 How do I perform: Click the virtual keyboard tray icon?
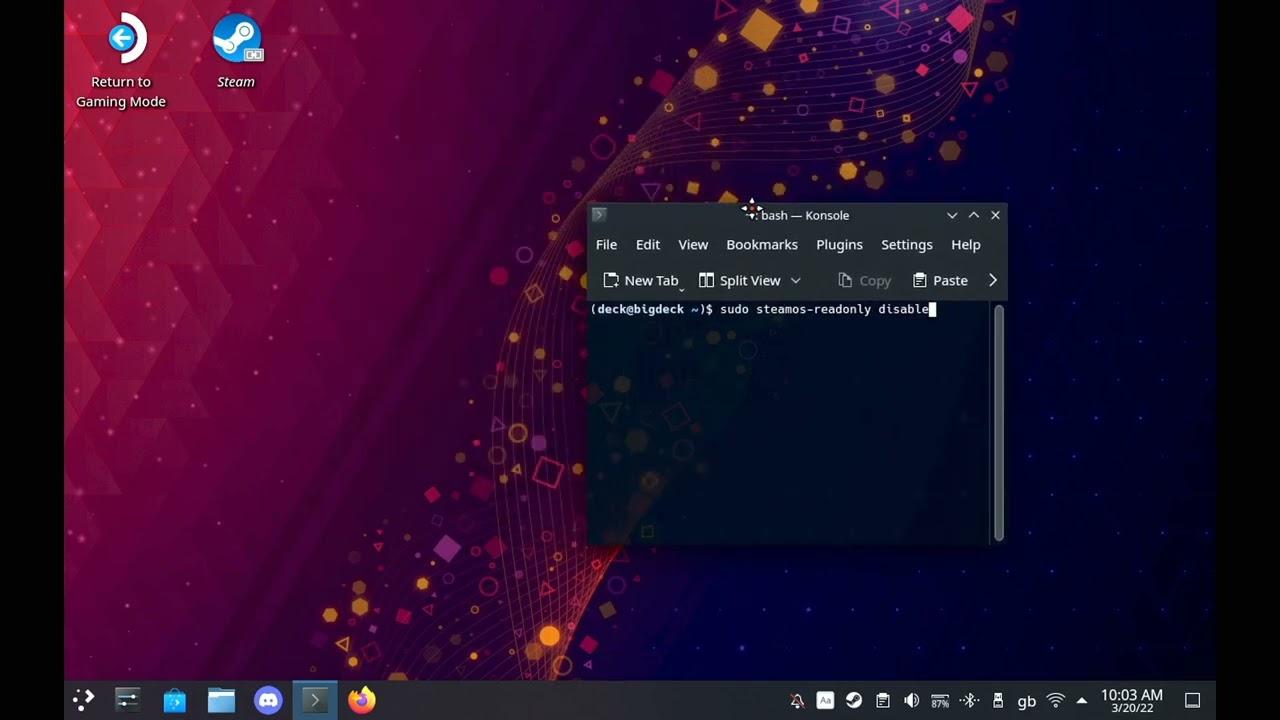click(825, 701)
